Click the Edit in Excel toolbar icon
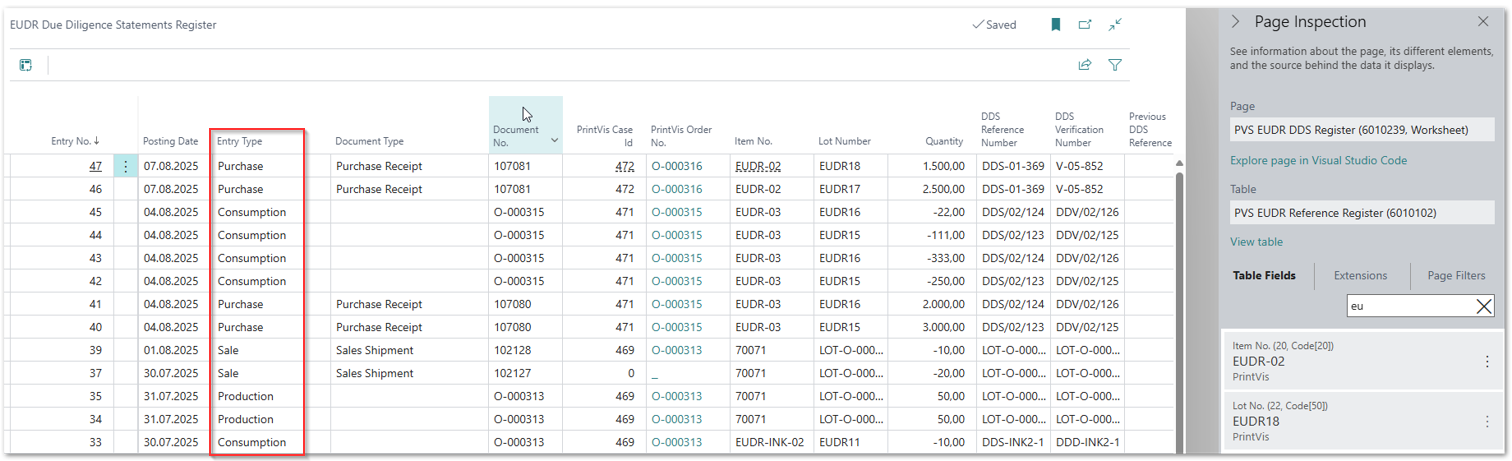The width and height of the screenshot is (1512, 461). pos(26,65)
